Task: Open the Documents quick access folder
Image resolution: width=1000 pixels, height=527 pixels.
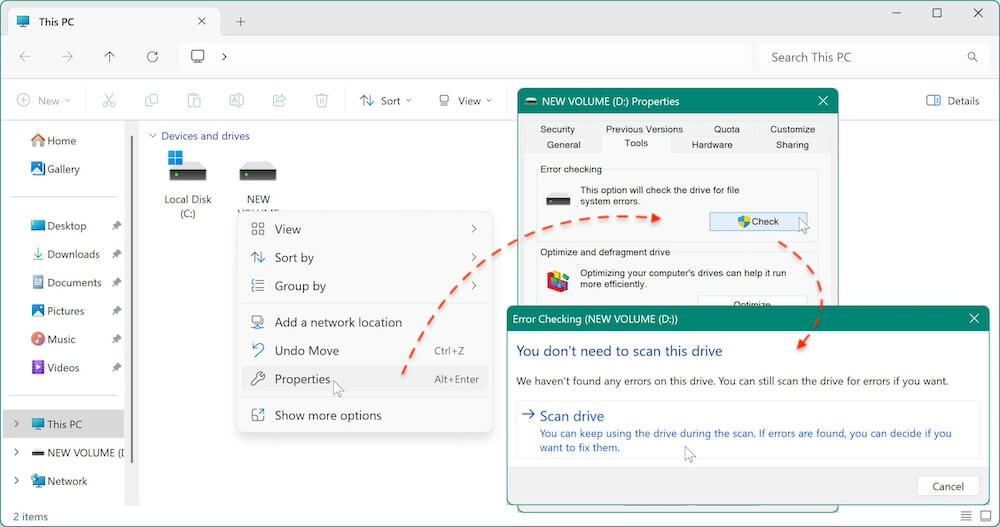Action: [x=66, y=282]
